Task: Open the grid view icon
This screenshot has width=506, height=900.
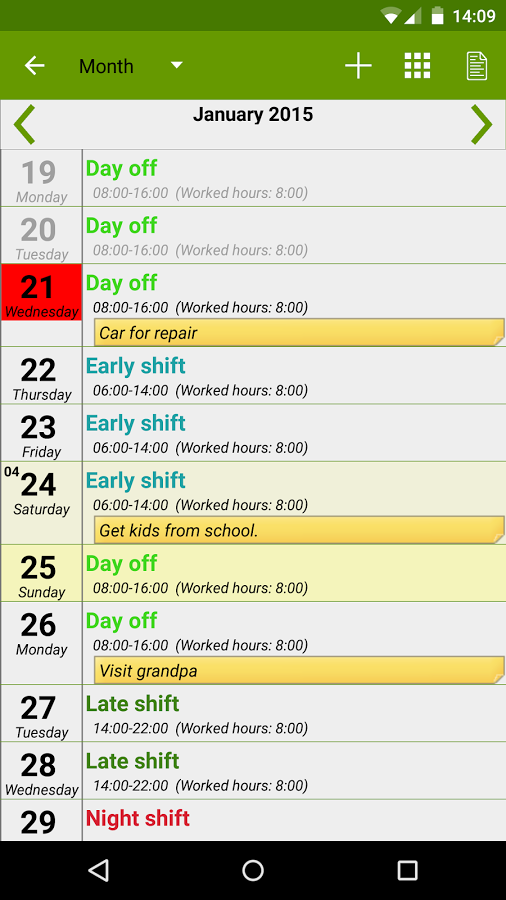Action: [x=417, y=65]
